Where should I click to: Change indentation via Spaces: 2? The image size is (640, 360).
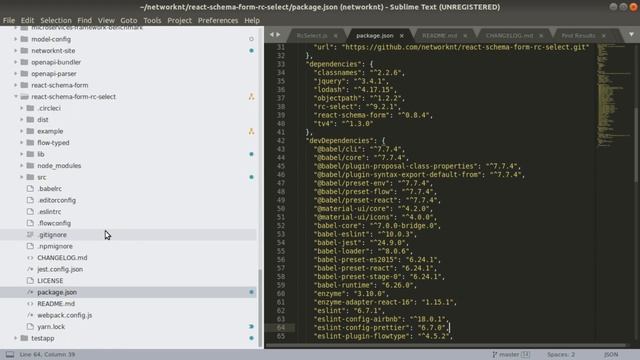[x=561, y=354]
